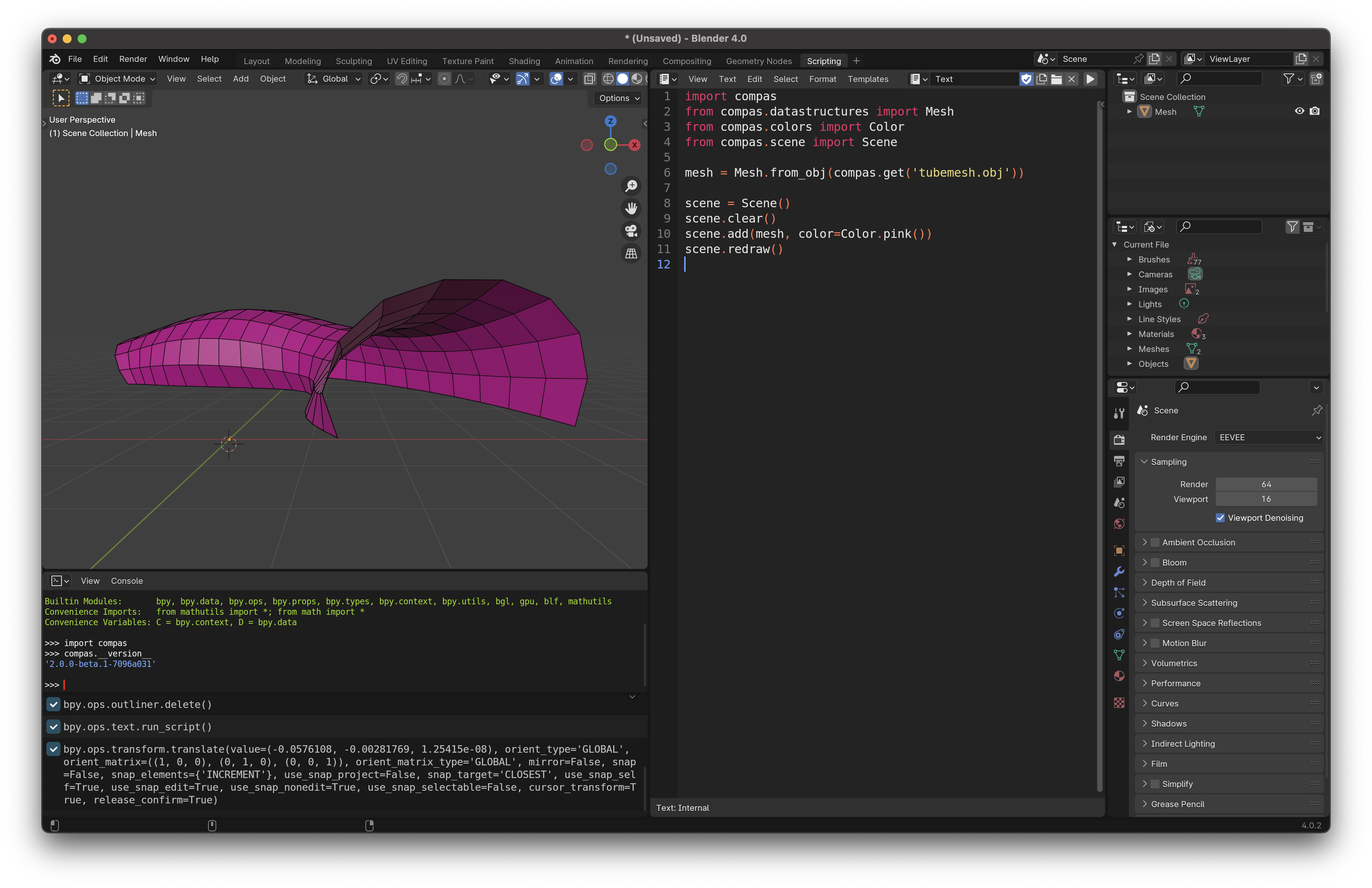Viewport: 1372px width, 888px height.
Task: Toggle the camera view icon in viewport
Action: point(631,231)
